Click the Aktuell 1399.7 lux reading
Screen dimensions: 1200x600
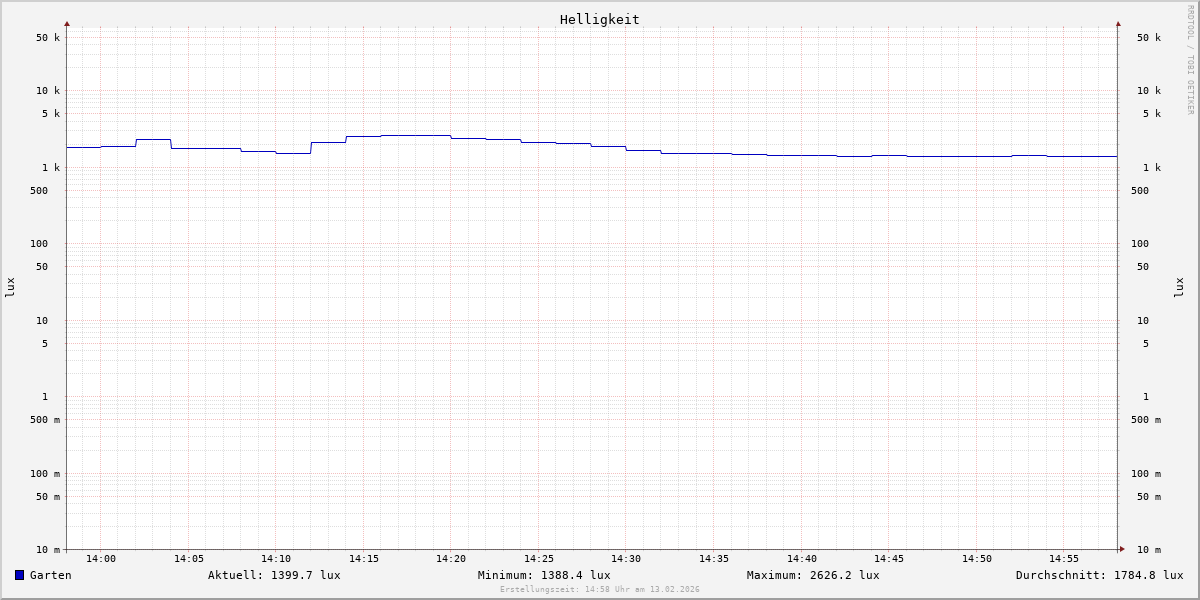[x=274, y=575]
